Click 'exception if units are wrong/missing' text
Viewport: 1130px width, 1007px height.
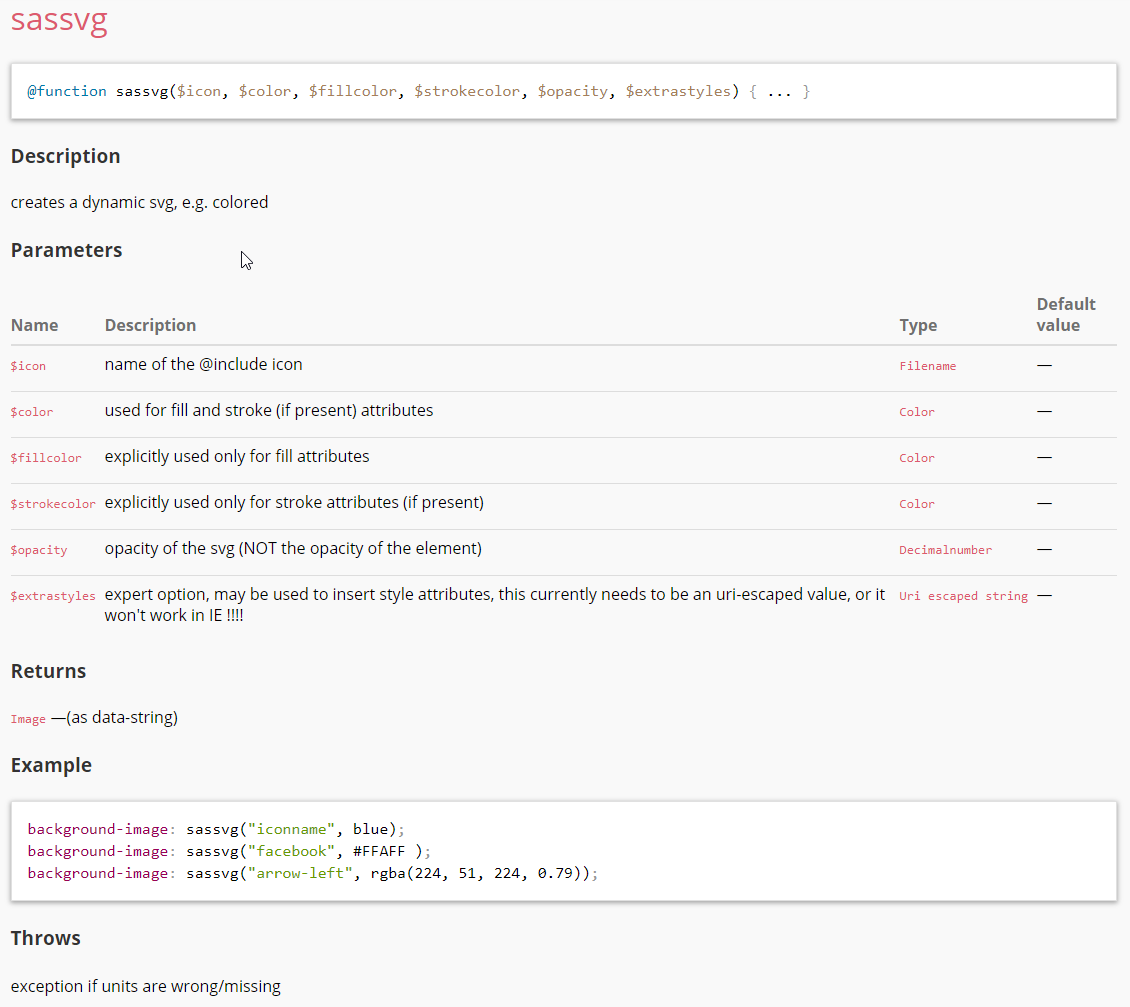point(146,987)
